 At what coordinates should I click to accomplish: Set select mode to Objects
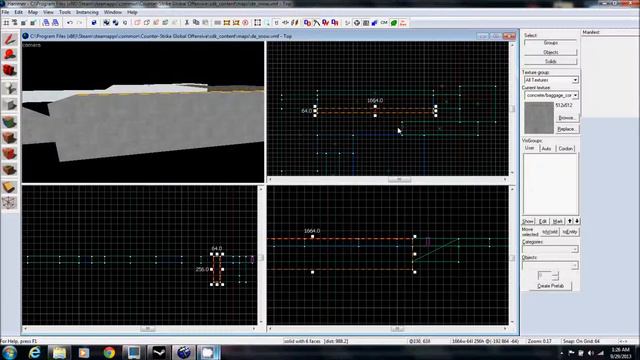point(551,52)
